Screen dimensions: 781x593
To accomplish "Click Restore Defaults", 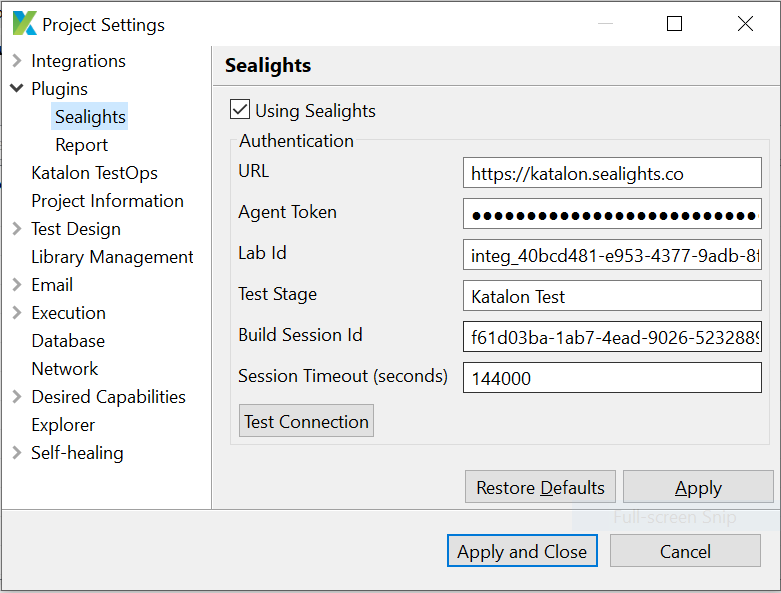I will click(540, 487).
